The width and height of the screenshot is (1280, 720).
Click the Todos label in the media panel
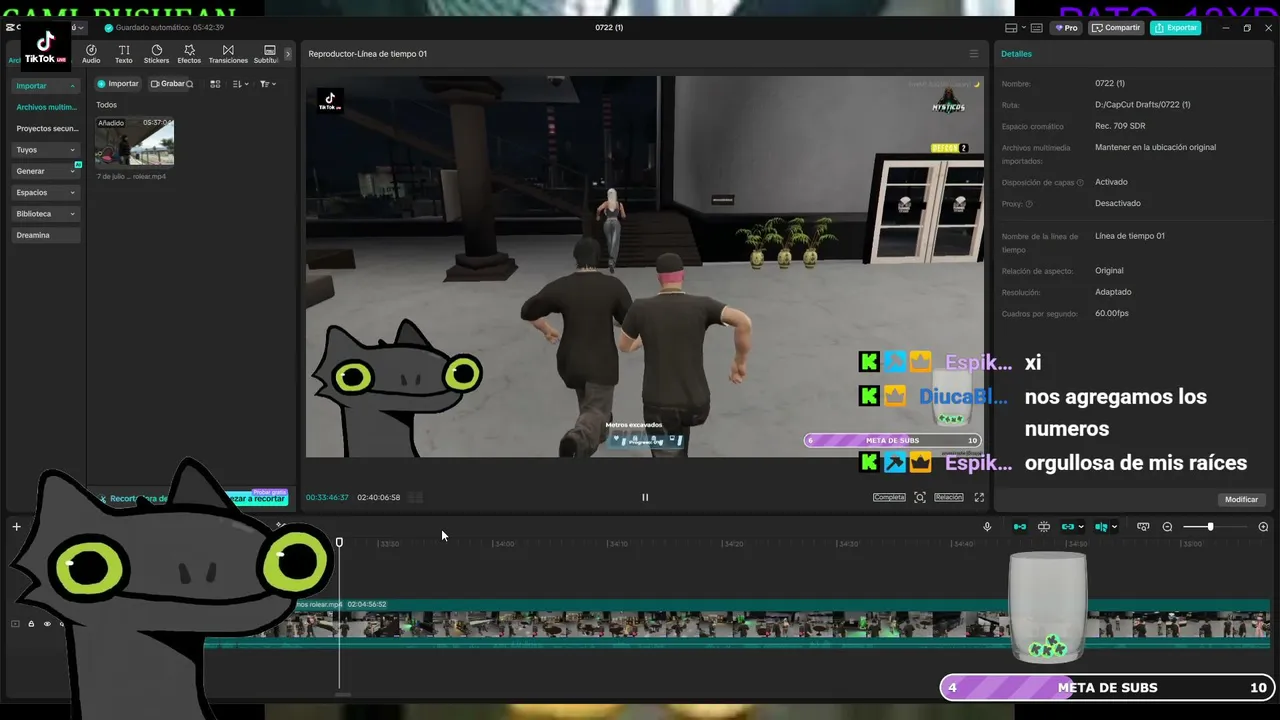106,105
